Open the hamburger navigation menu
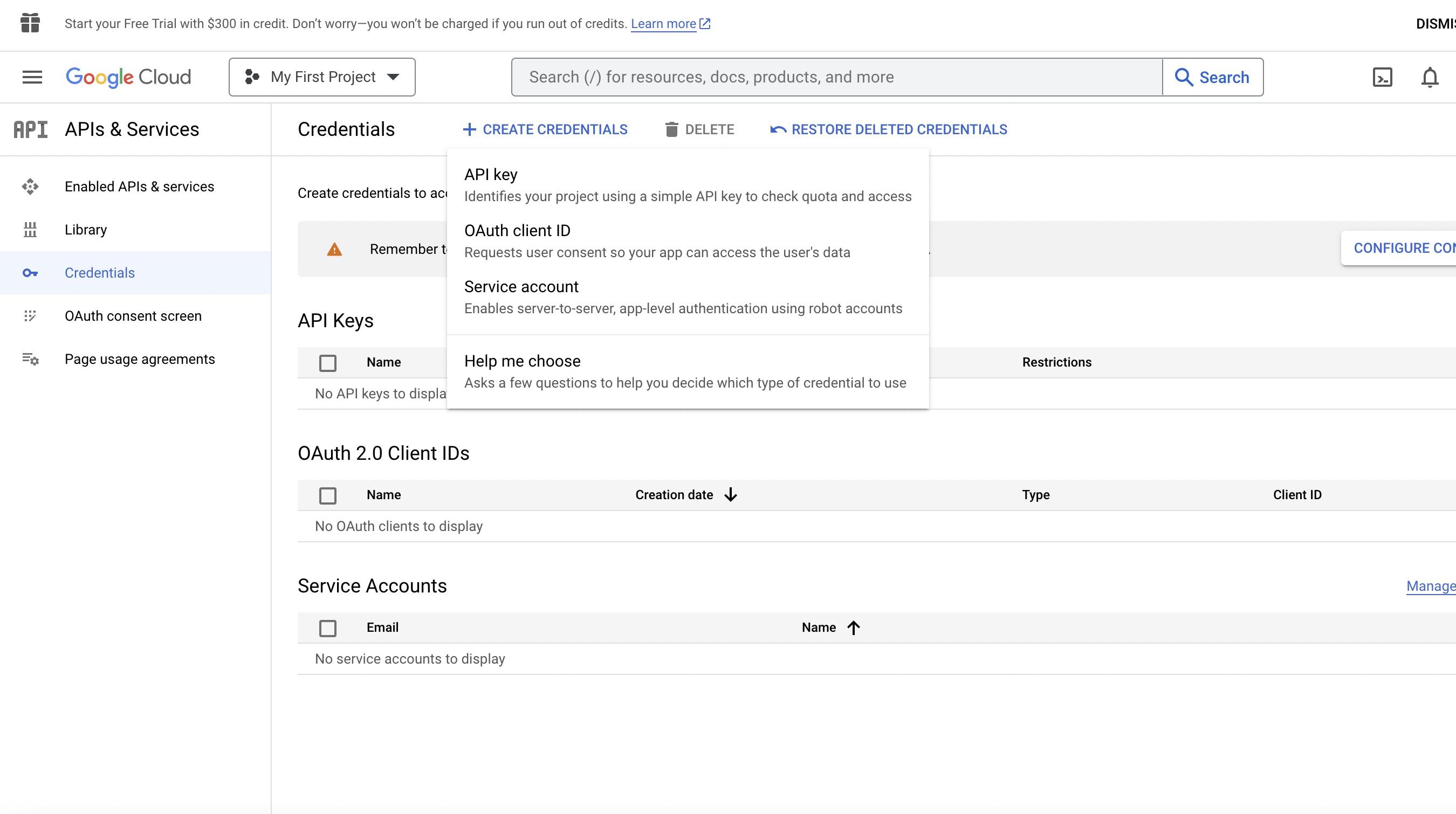 [32, 77]
